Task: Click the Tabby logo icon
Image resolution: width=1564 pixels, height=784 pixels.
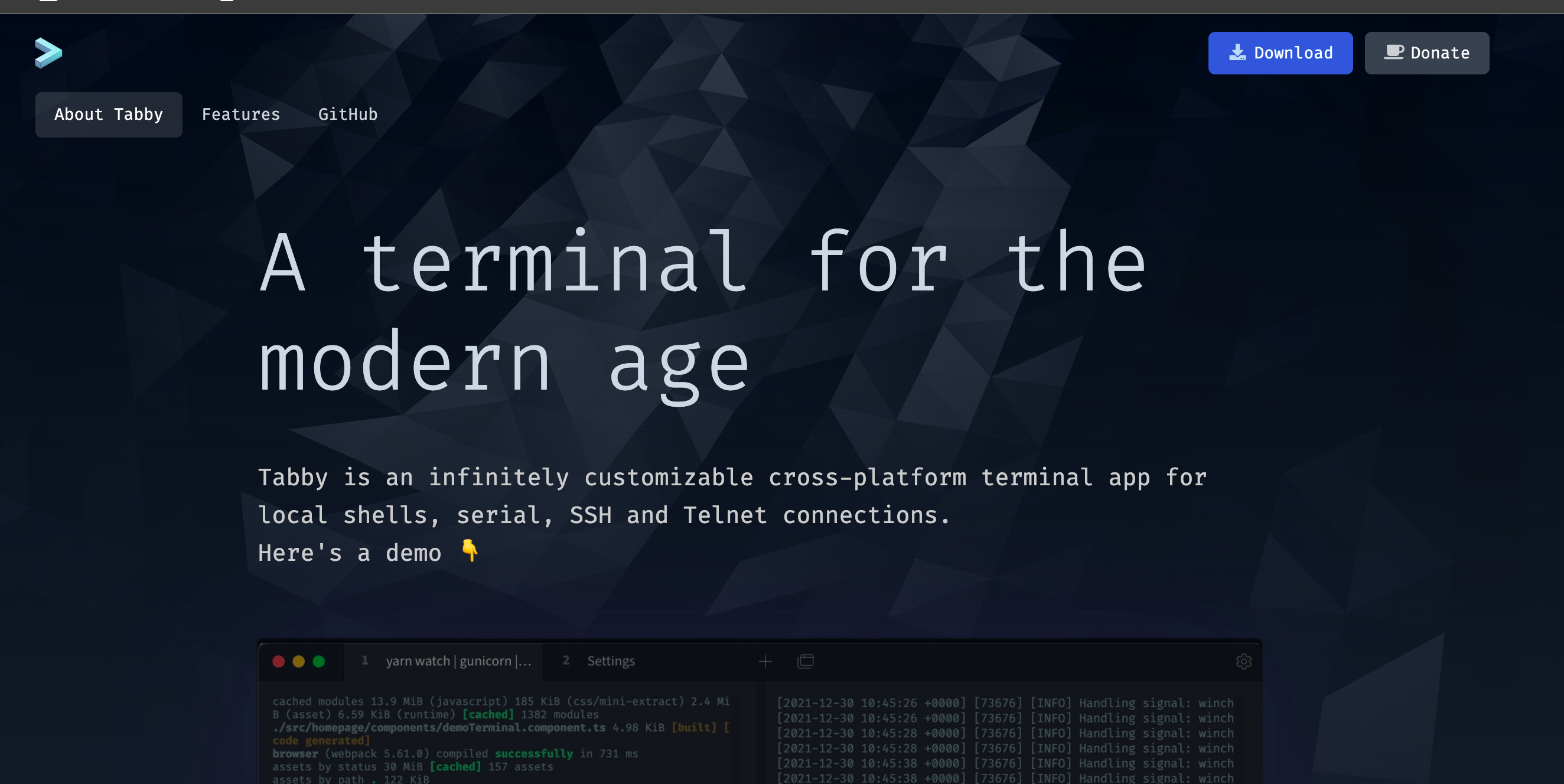Action: 48,53
